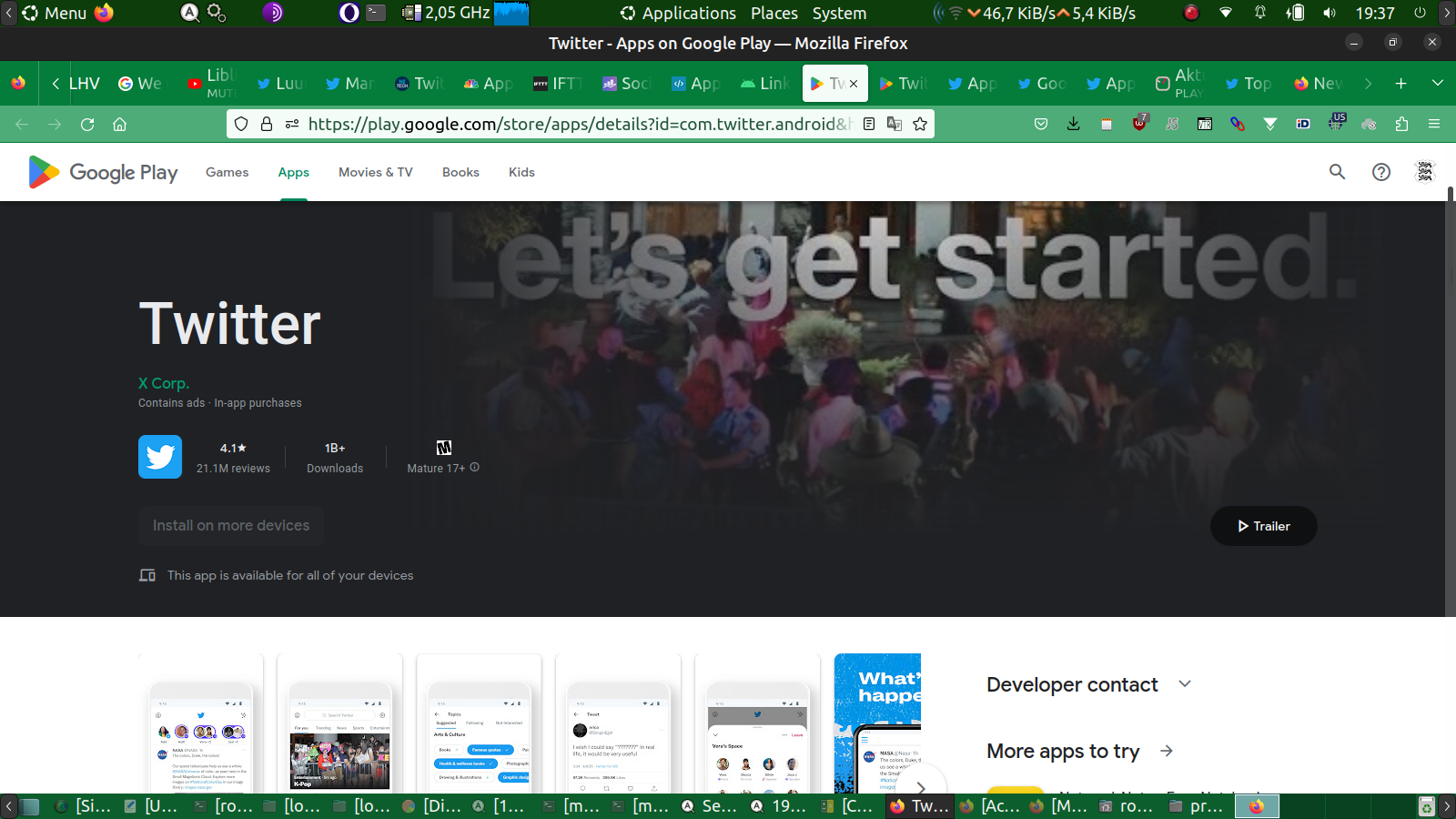The width and height of the screenshot is (1456, 819).
Task: Click the 1B+ Downloads text
Action: (335, 458)
